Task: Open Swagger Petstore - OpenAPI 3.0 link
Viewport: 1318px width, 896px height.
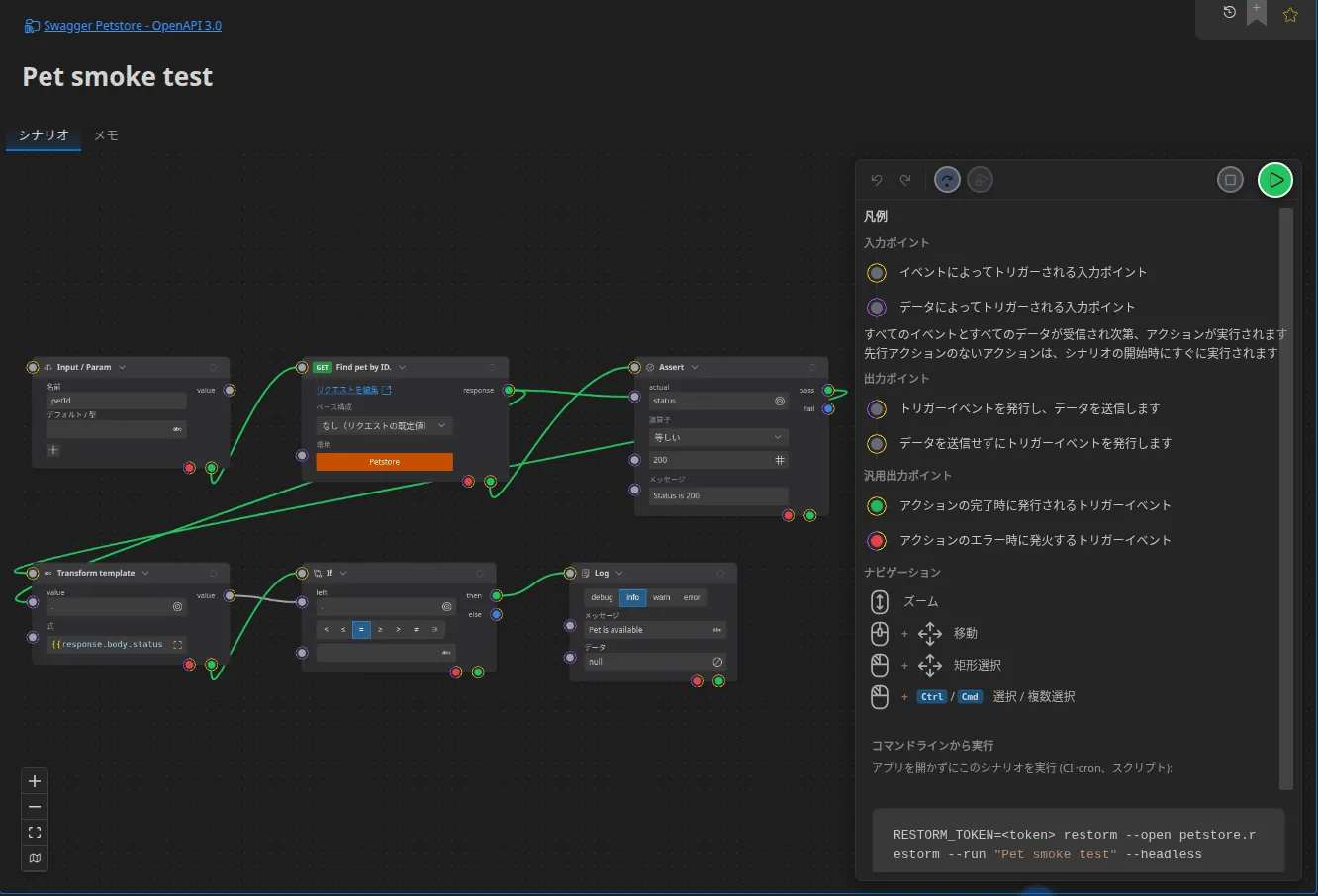Action: click(133, 26)
